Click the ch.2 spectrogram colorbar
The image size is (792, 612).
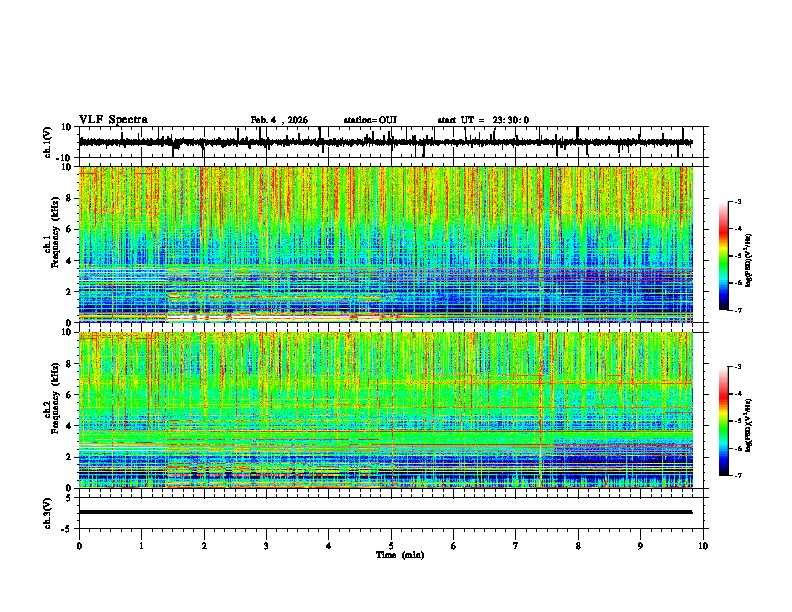(724, 421)
